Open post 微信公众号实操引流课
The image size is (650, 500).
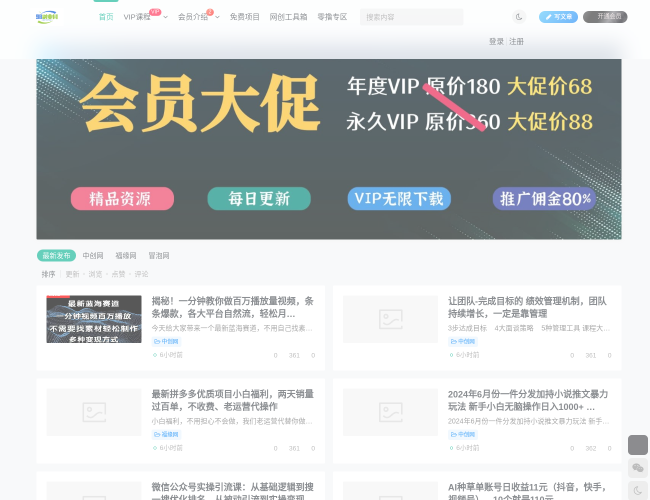pyautogui.click(x=233, y=491)
